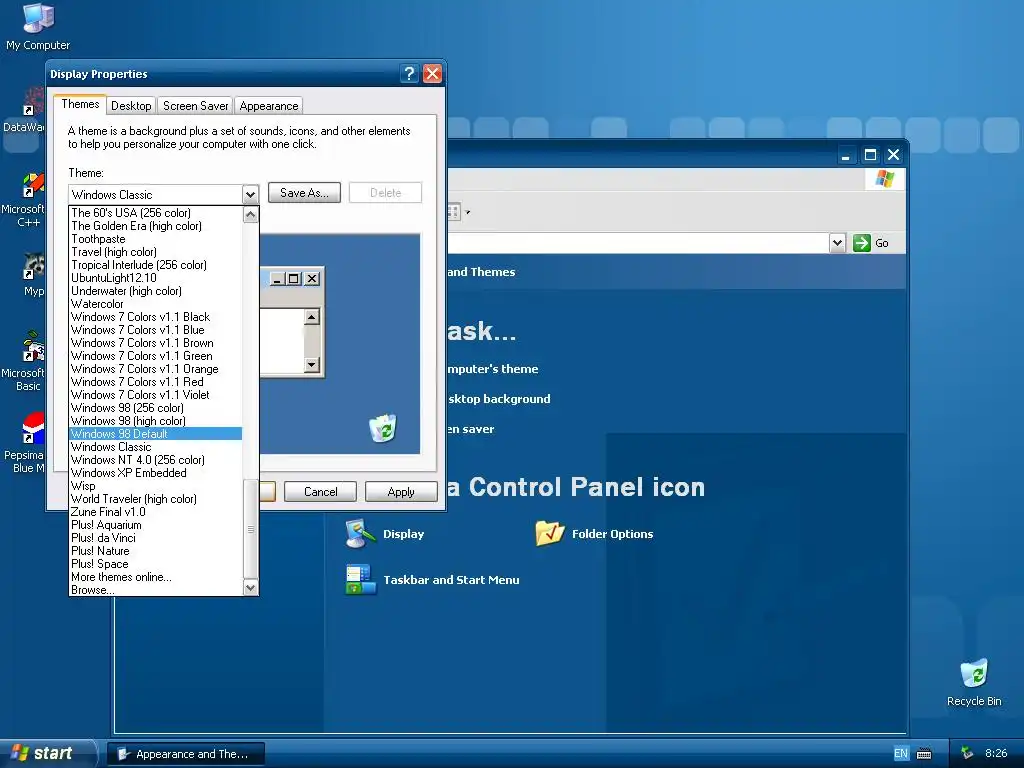Select Windows 7 Colors v1.1 Blue theme

(155, 330)
